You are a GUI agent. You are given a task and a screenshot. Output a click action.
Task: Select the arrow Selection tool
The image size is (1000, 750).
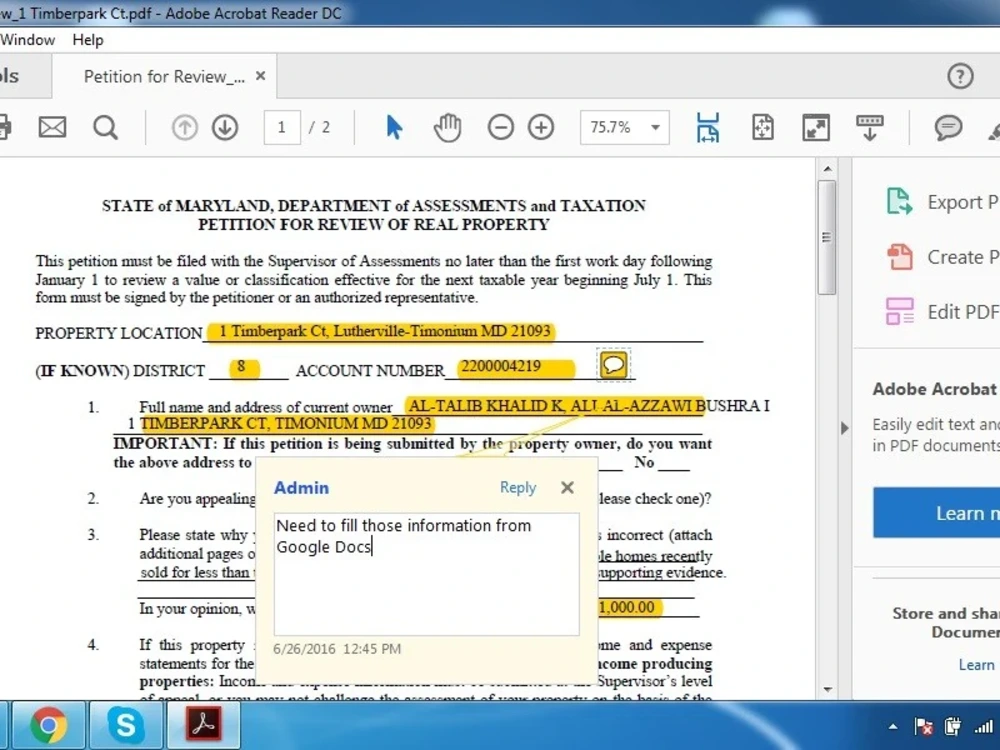(x=394, y=127)
